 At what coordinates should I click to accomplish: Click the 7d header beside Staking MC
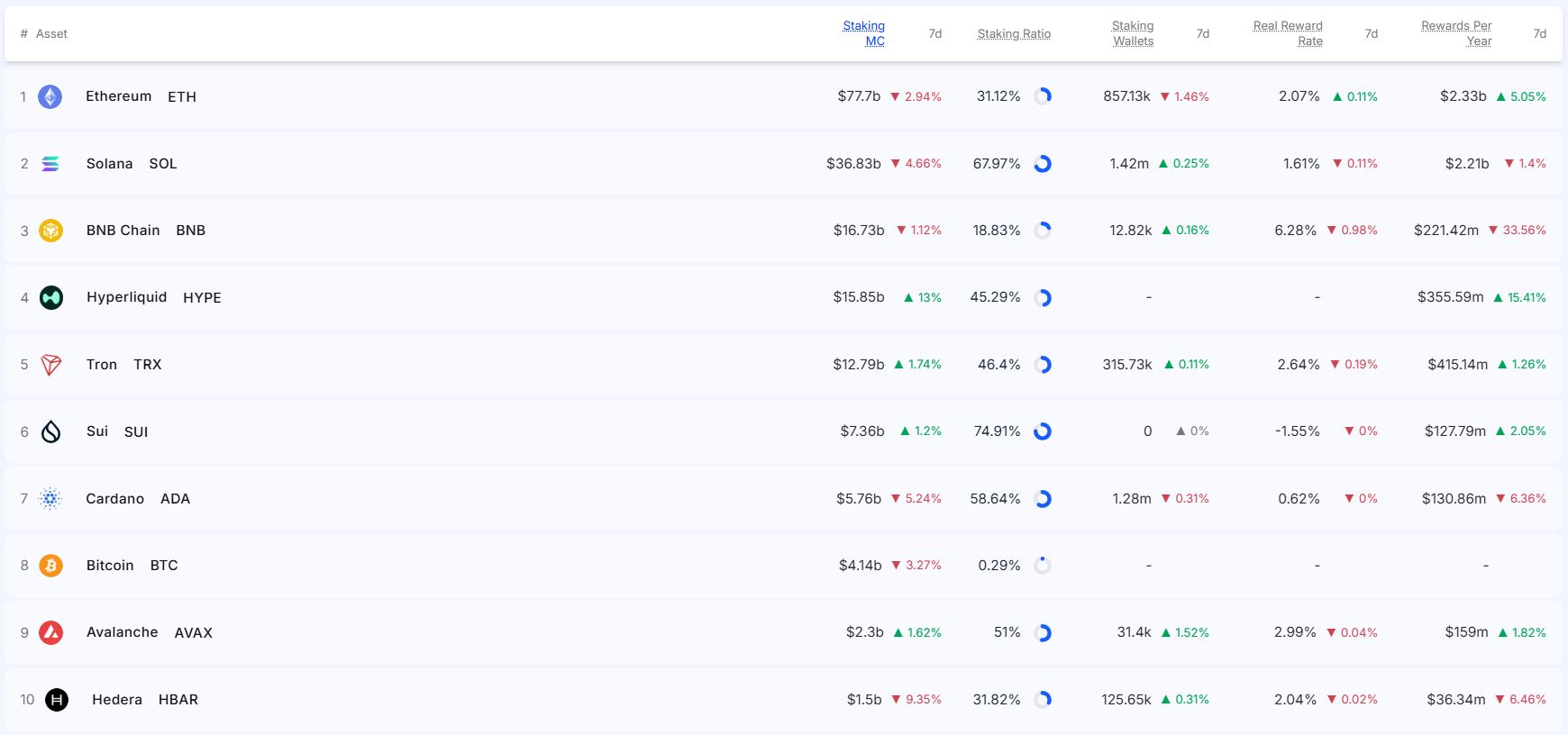935,33
